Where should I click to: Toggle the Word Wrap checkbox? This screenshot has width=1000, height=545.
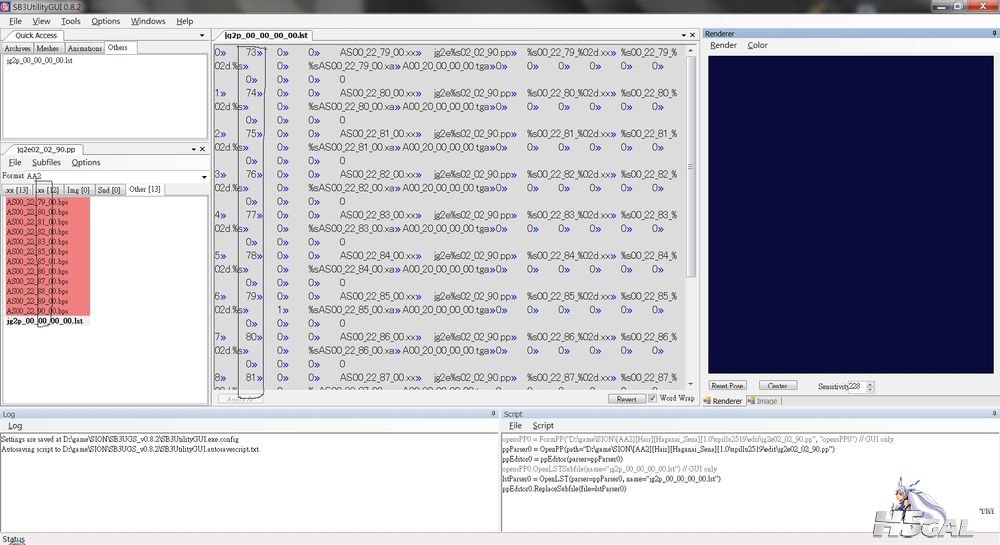[x=653, y=398]
